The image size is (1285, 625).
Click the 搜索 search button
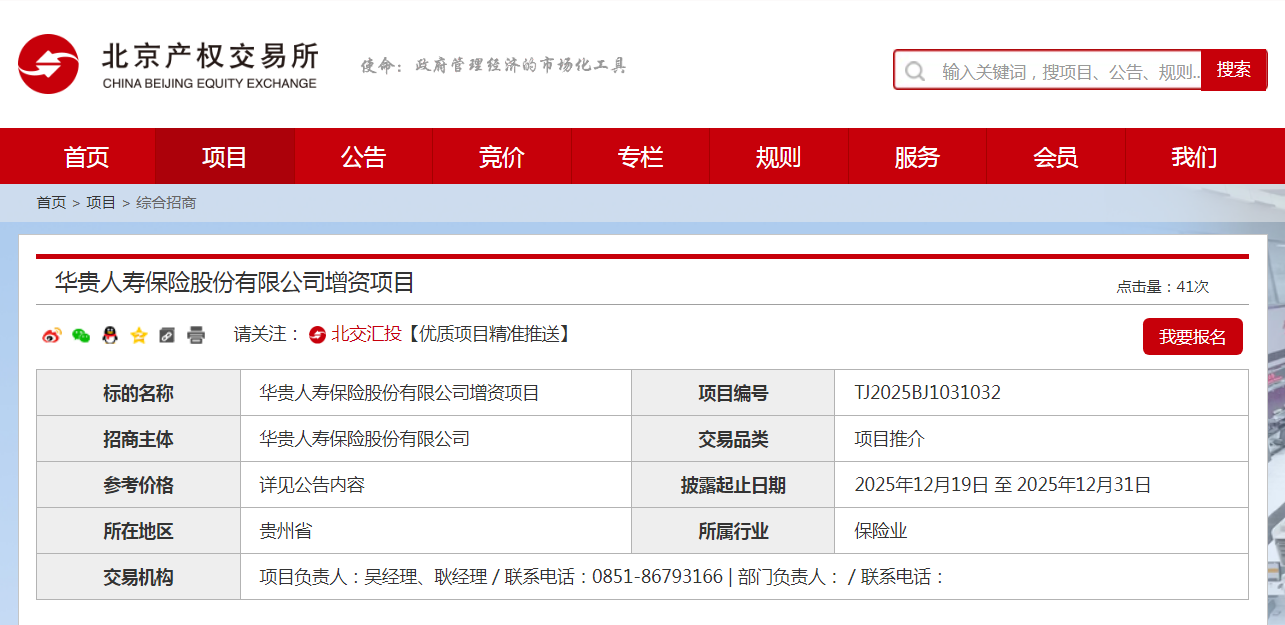1234,70
